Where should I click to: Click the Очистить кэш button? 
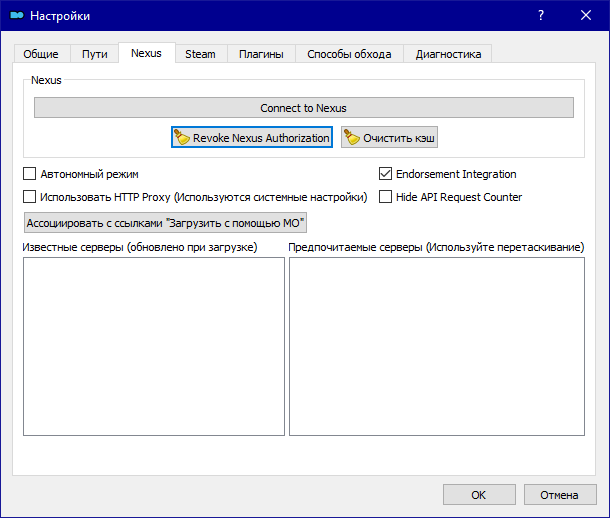click(389, 137)
